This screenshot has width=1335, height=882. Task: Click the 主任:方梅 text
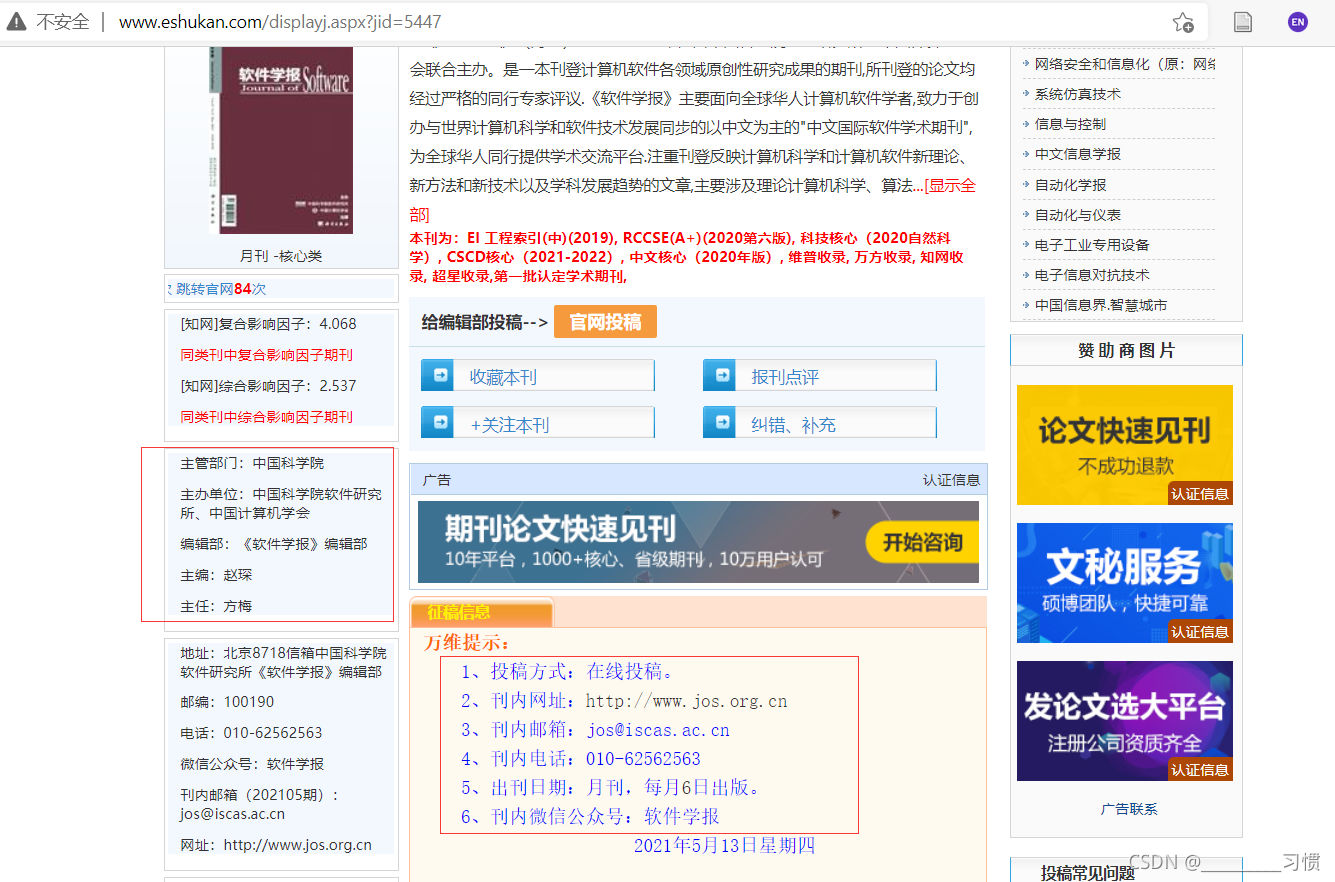[216, 606]
